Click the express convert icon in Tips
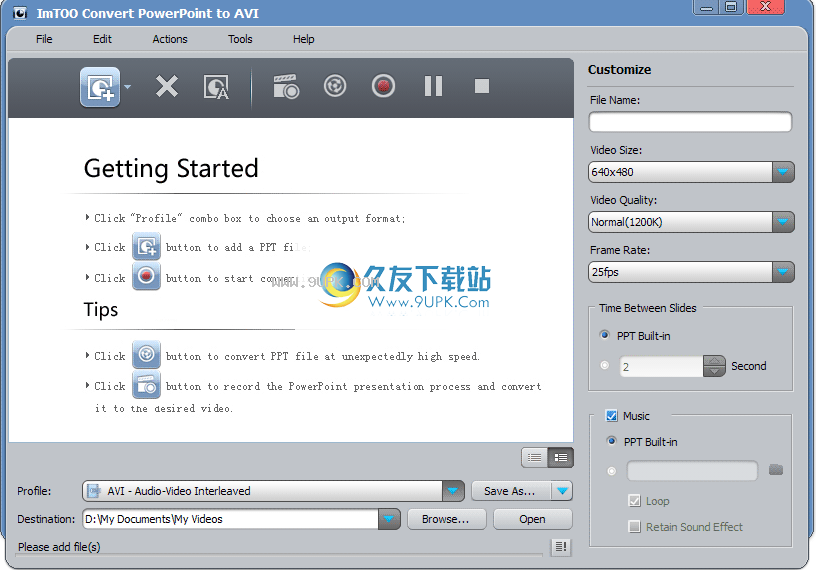The width and height of the screenshot is (816, 570). coord(146,355)
